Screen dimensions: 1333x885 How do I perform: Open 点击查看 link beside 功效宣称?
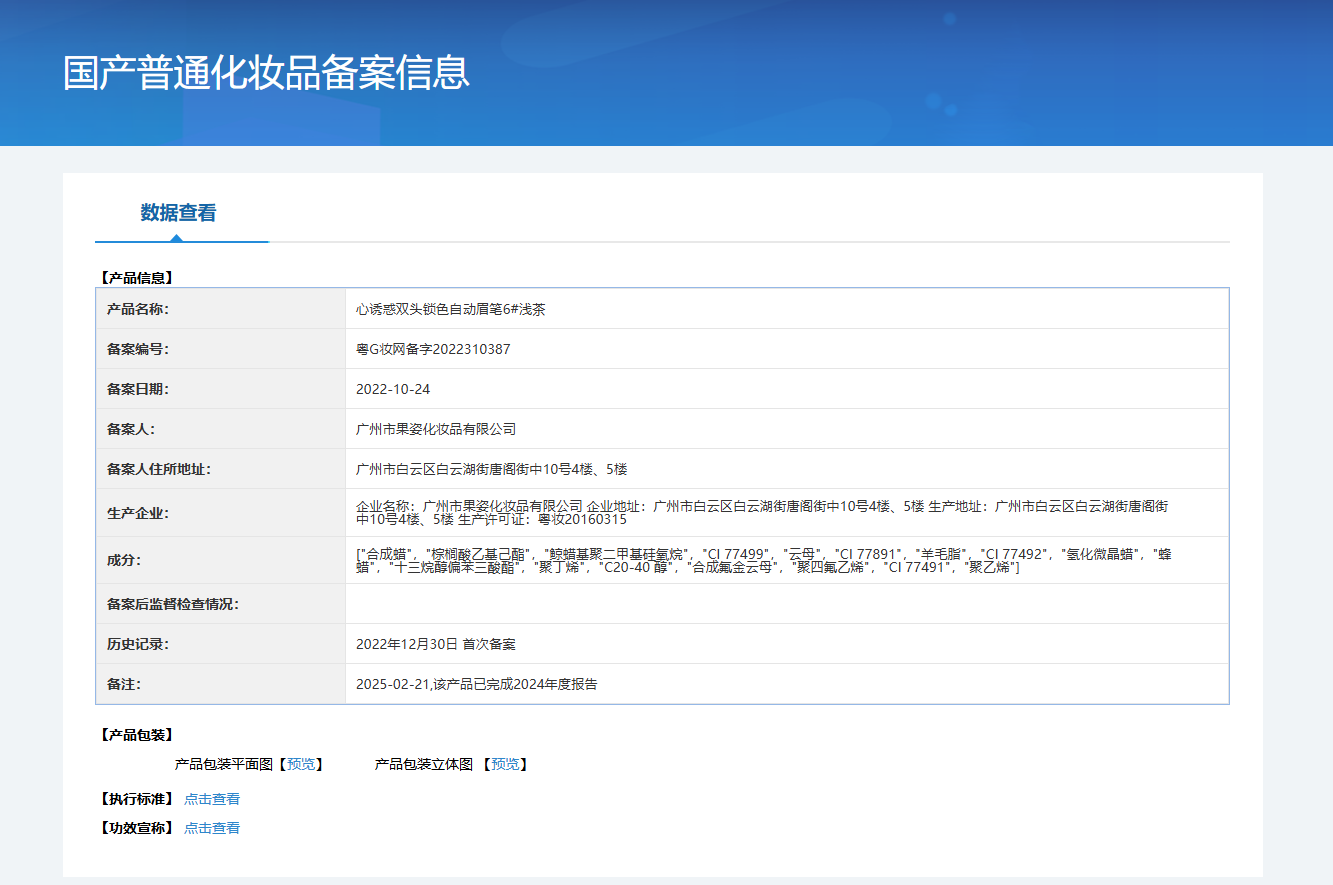(212, 828)
